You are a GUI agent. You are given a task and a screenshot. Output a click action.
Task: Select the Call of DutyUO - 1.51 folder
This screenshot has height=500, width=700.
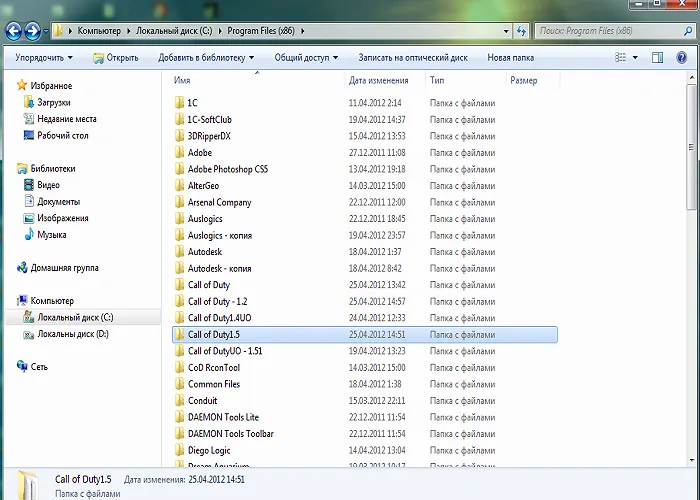[225, 351]
